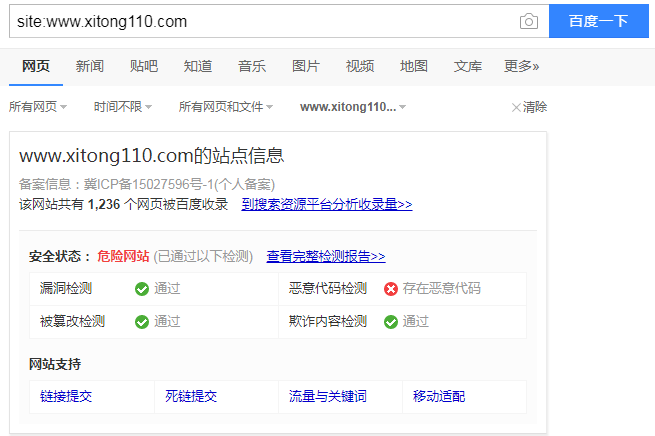Open the 所有网页 filter dropdown
This screenshot has width=655, height=436.
click(x=38, y=107)
